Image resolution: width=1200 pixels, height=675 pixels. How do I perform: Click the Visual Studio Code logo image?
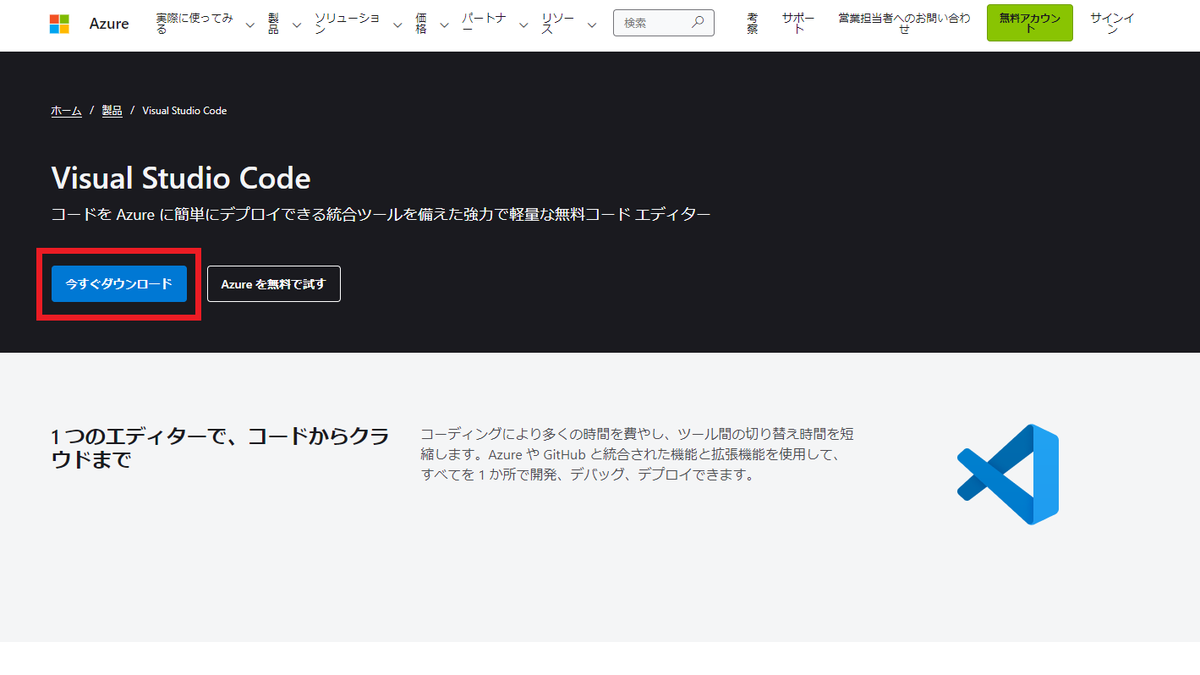[x=1006, y=473]
